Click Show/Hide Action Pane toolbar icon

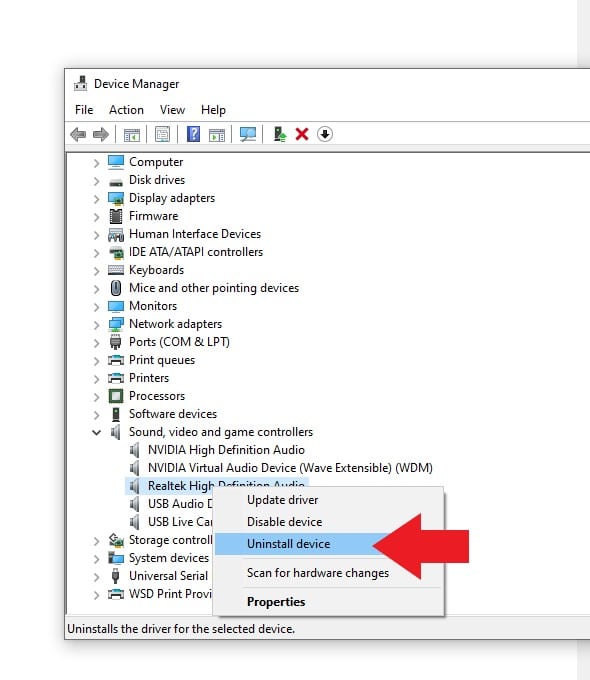click(x=217, y=135)
